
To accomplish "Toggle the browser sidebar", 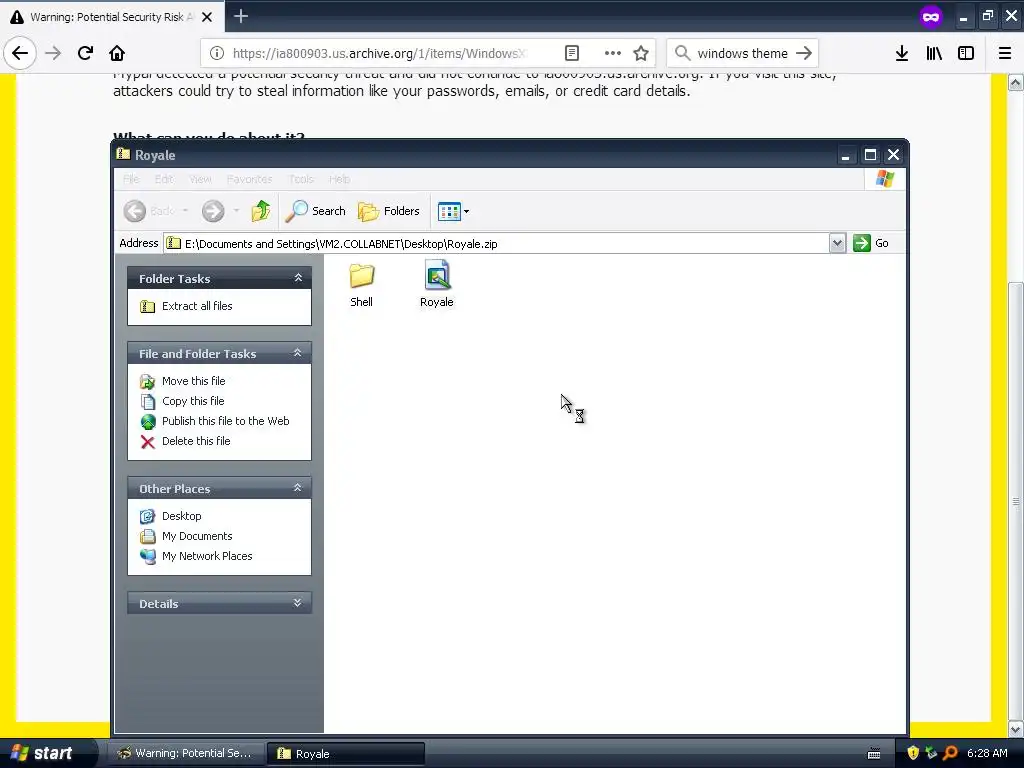I will click(966, 53).
